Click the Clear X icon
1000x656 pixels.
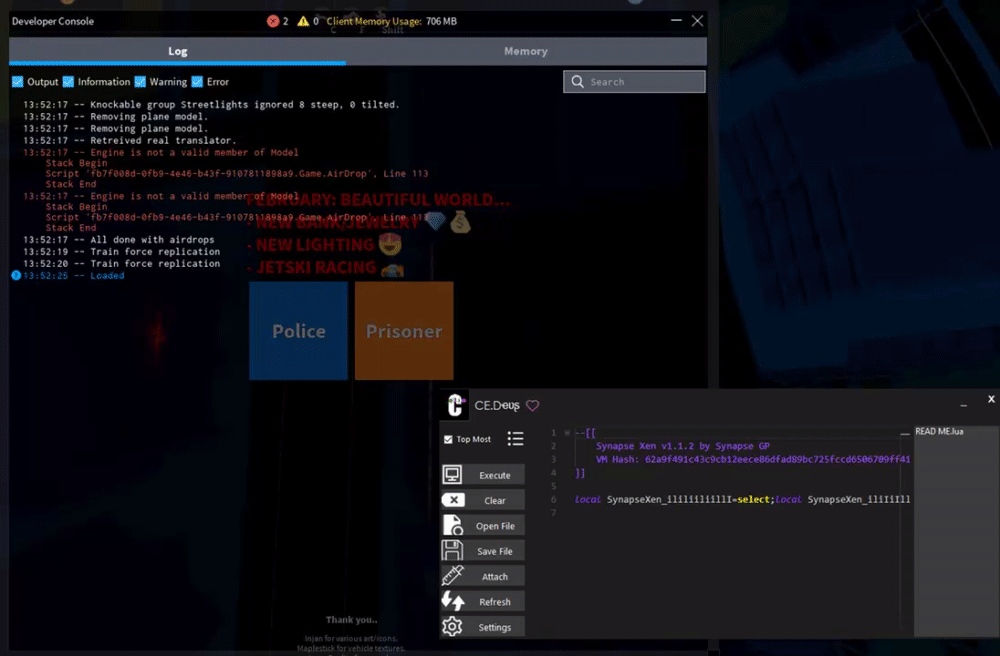pyautogui.click(x=453, y=500)
